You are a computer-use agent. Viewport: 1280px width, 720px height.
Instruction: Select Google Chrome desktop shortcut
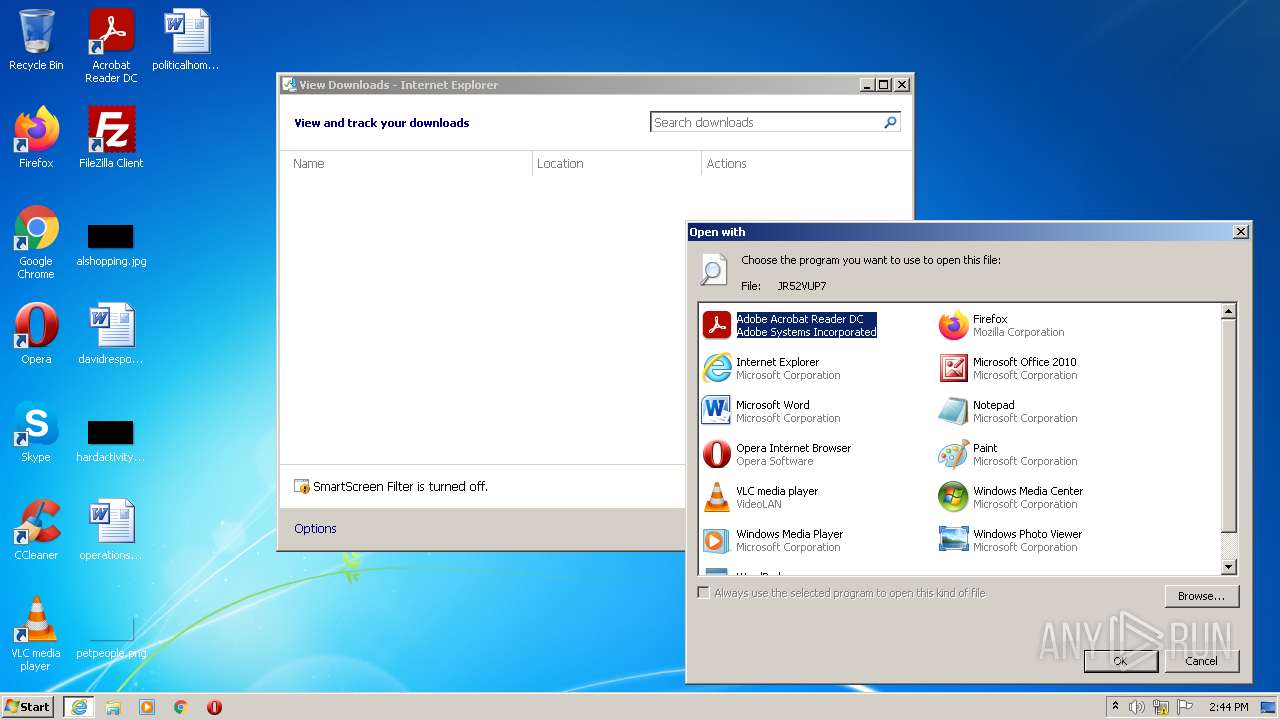pos(36,242)
